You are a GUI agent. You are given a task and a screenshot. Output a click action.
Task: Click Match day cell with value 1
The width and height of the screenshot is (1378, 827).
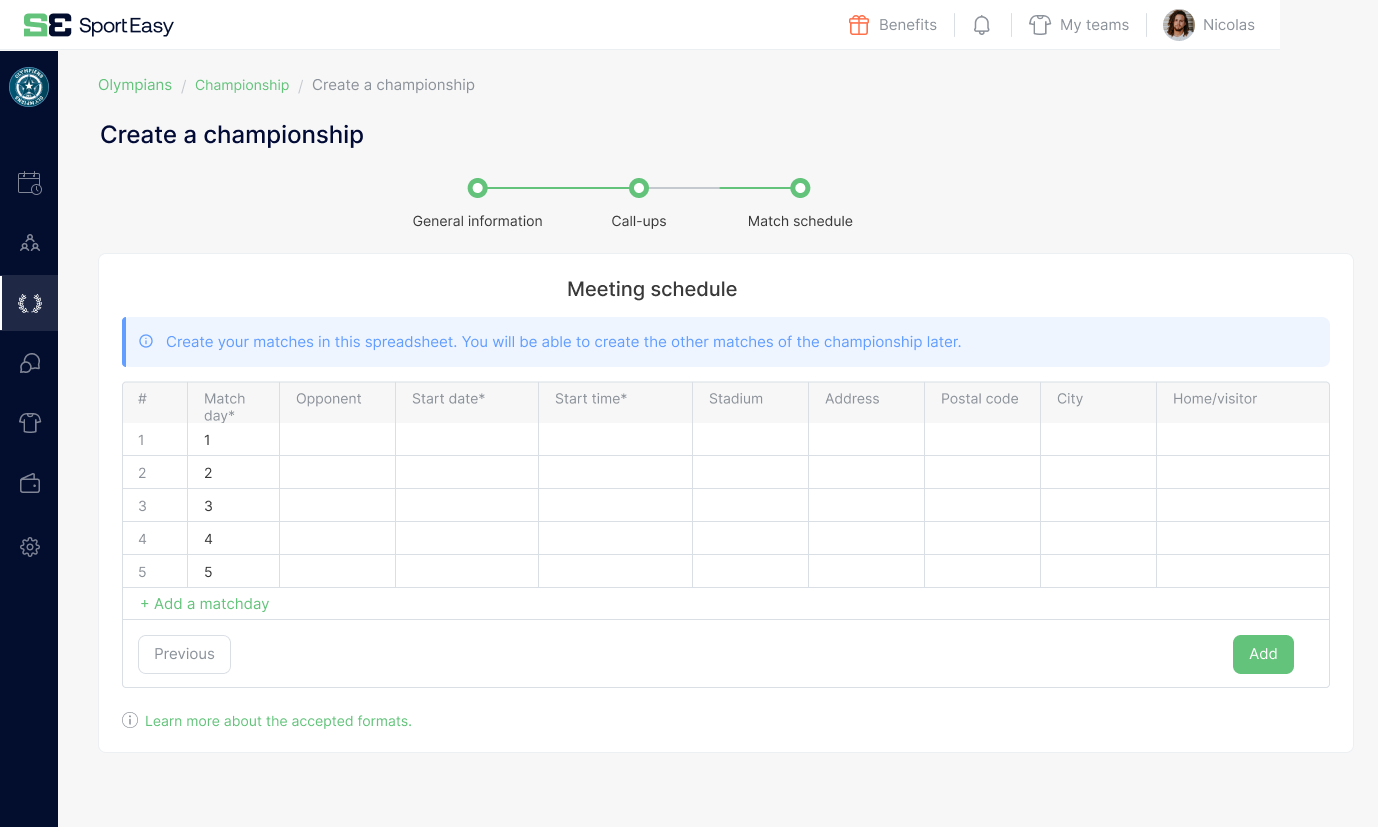point(233,440)
